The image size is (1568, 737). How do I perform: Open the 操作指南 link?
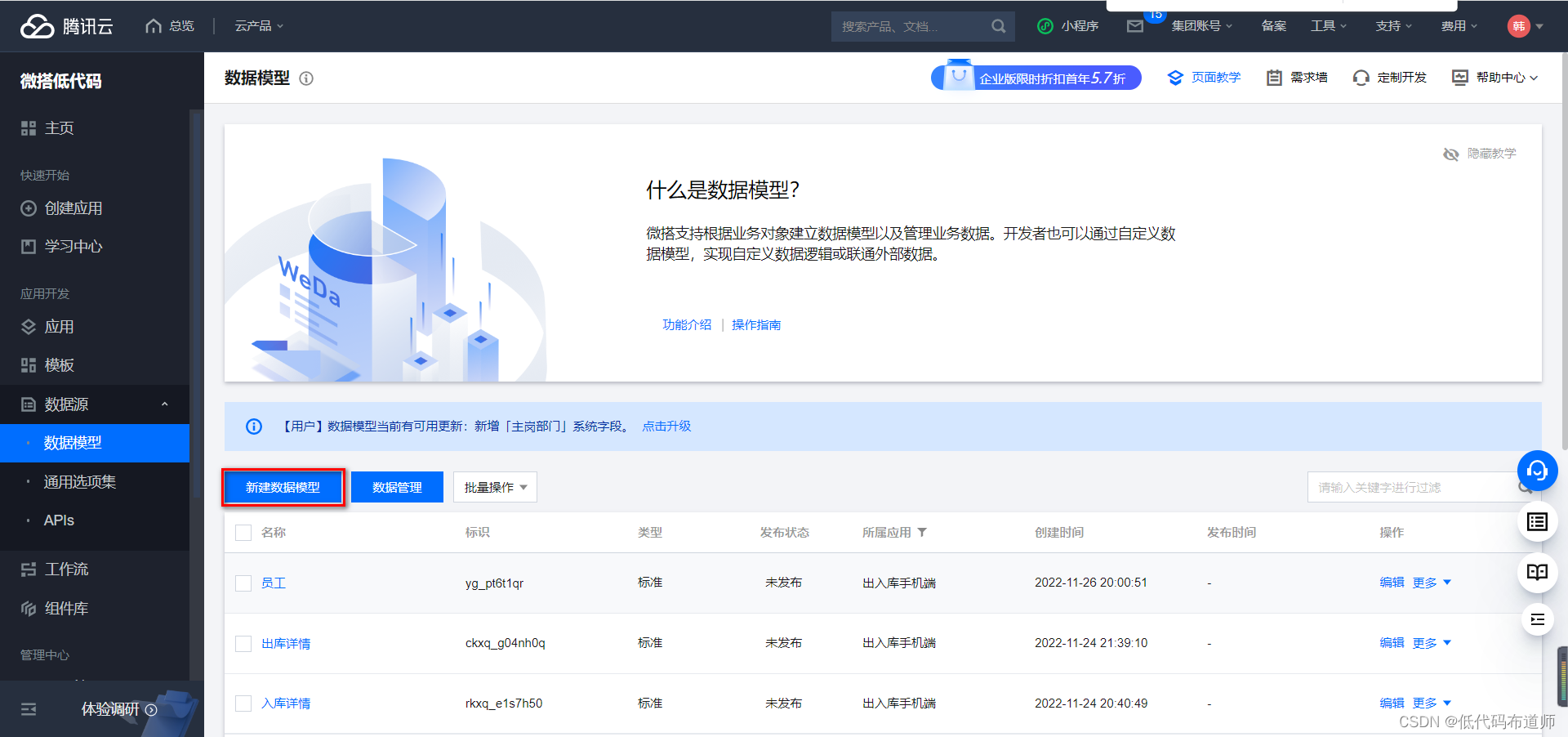[756, 325]
